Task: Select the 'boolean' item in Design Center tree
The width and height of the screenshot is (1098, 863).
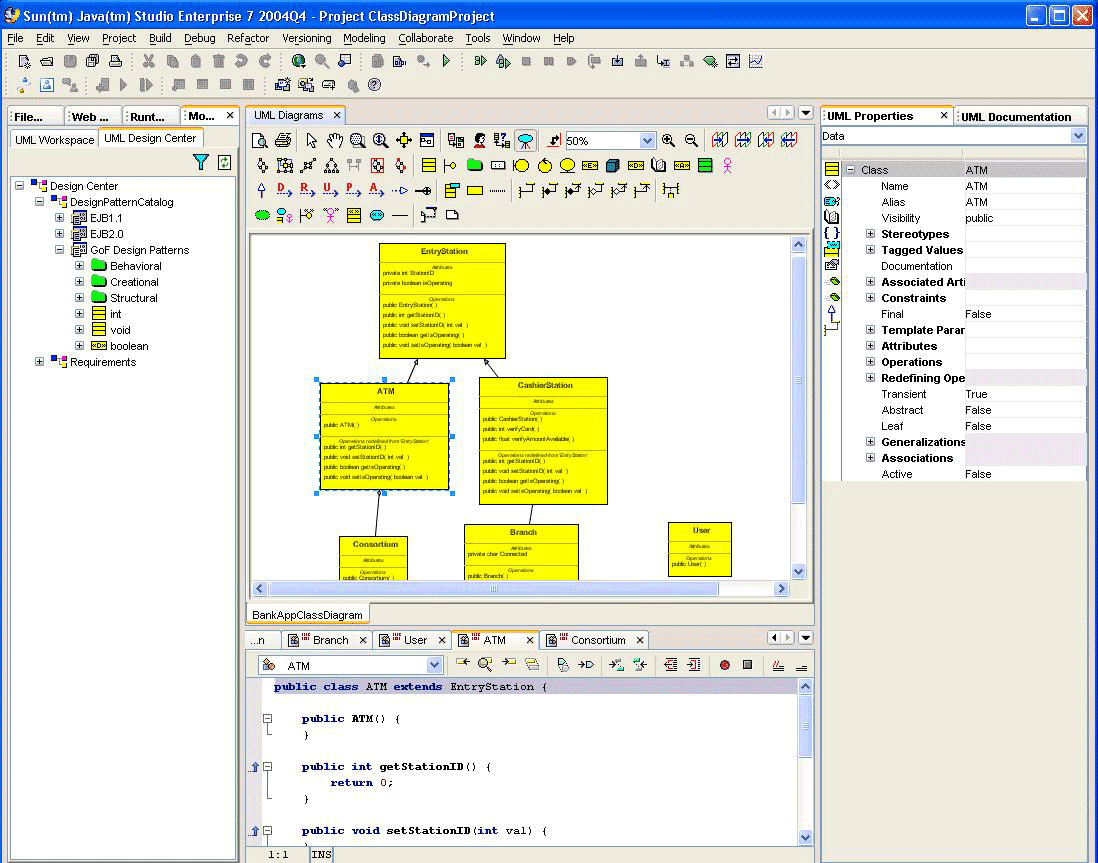Action: click(129, 346)
